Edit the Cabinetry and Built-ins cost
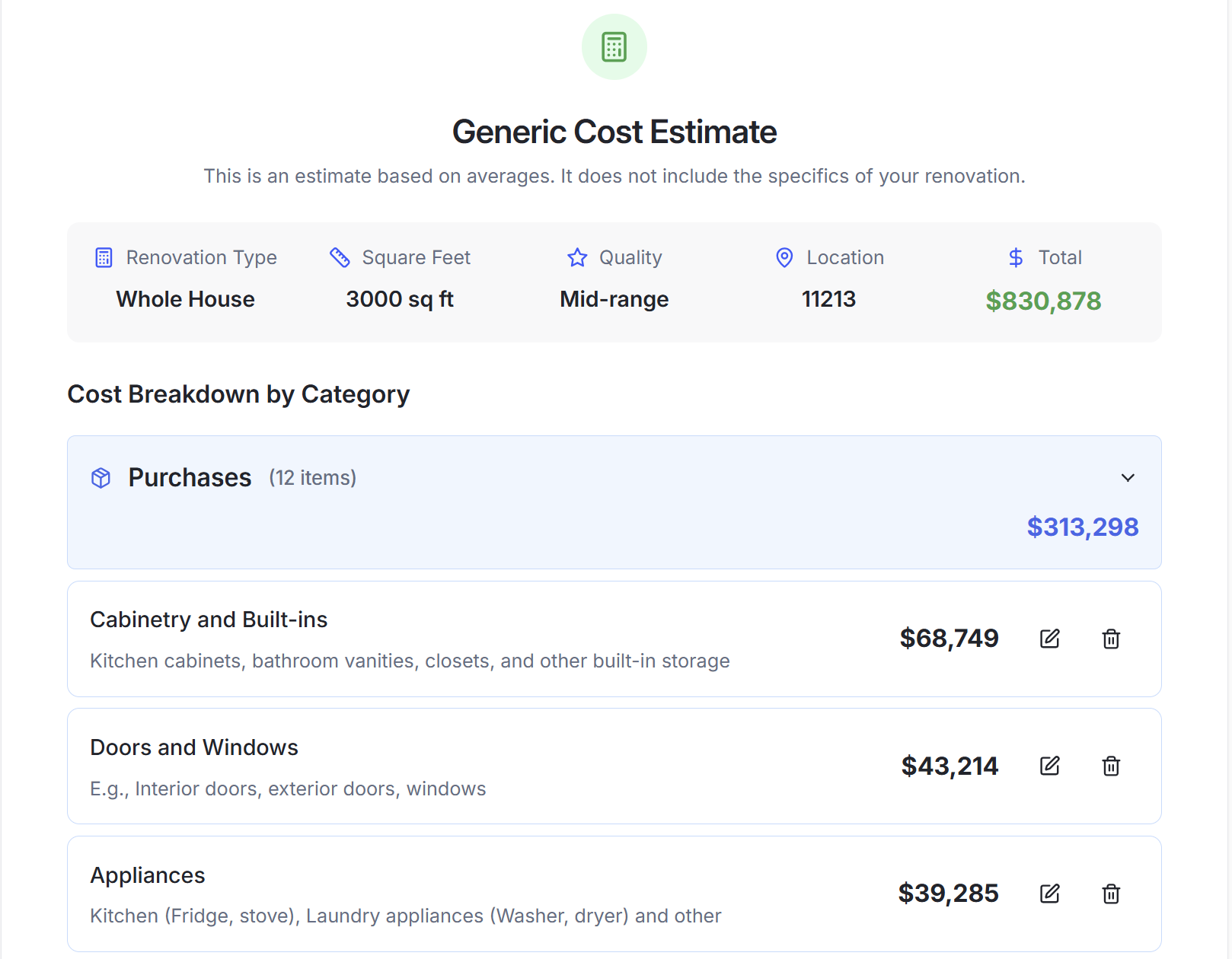Image resolution: width=1232 pixels, height=959 pixels. coord(1050,639)
